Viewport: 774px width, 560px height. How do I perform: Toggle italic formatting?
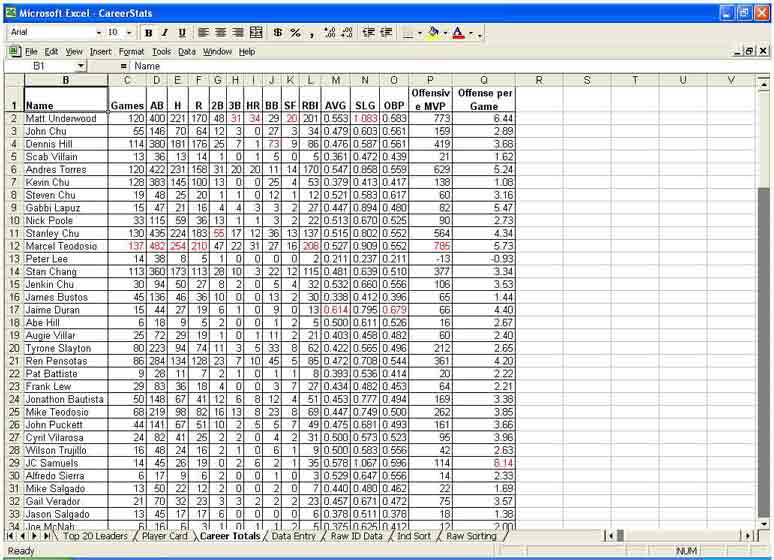[x=164, y=33]
